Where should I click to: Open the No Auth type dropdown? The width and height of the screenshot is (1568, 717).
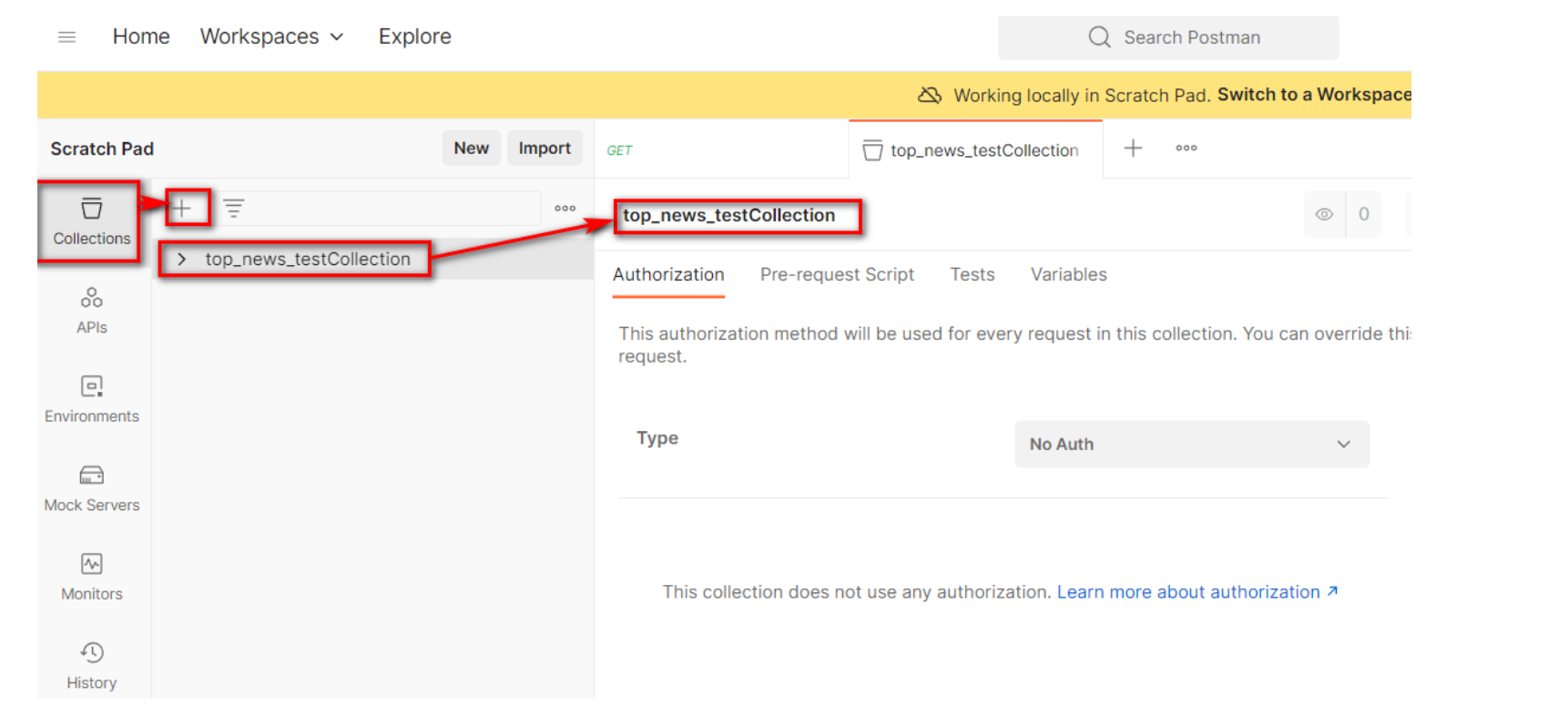pos(1192,444)
